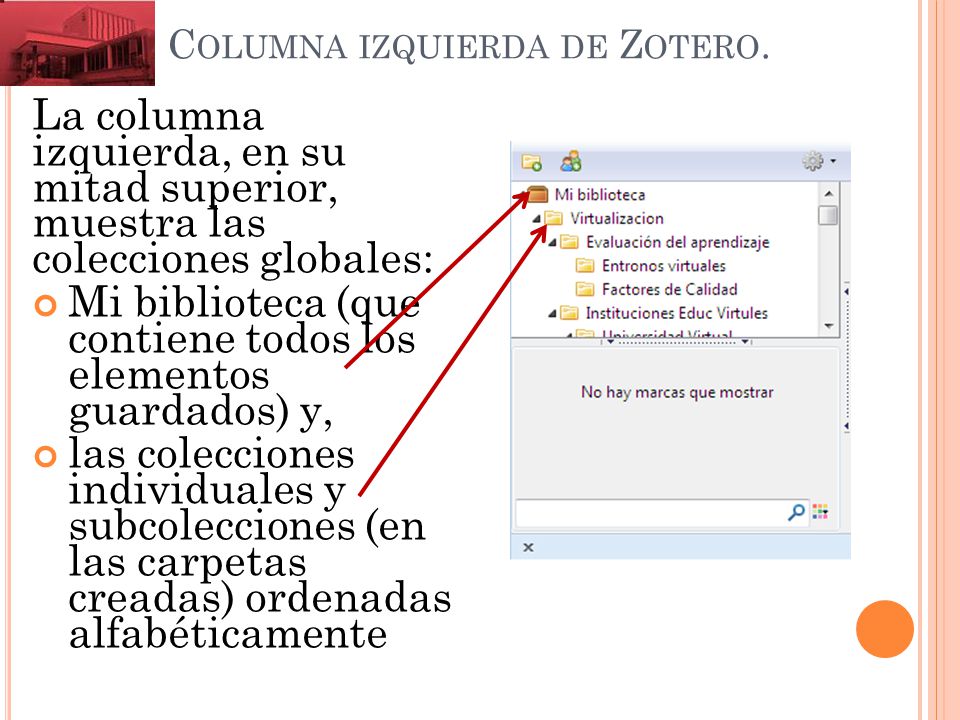Select Instituciones Educ Virtules collection name
The image size is (960, 720).
click(x=677, y=313)
